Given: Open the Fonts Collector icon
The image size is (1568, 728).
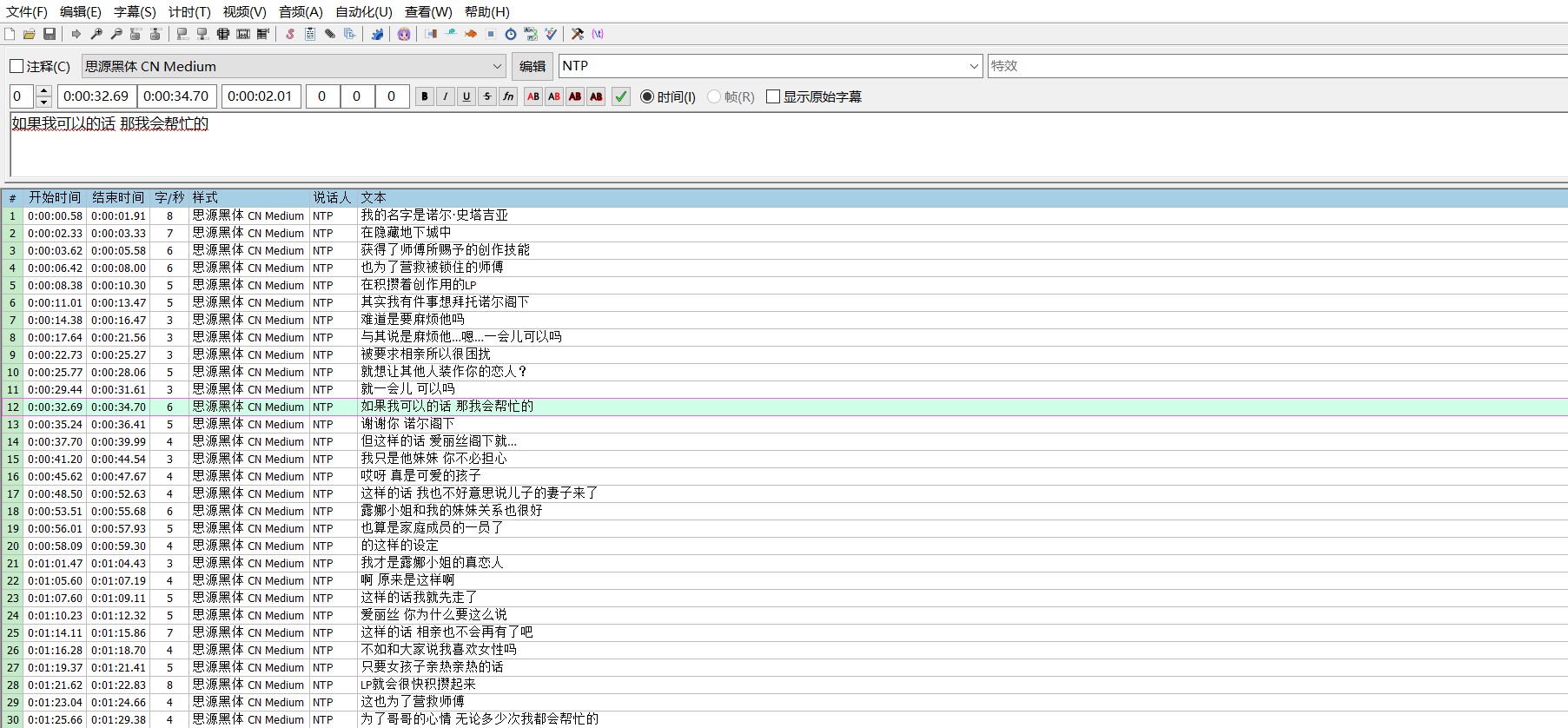Looking at the screenshot, I should 350,34.
